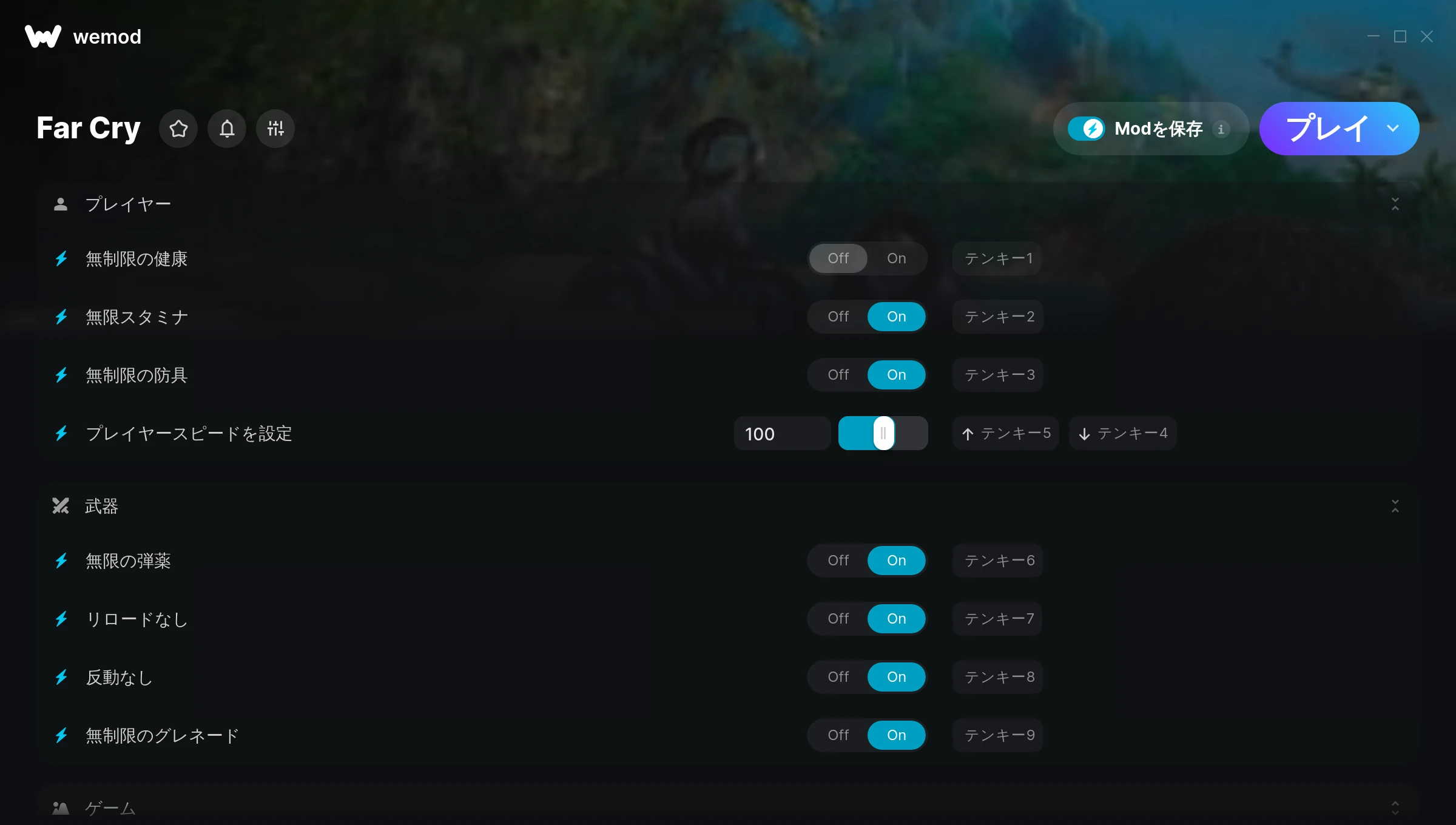Open the notification bell icon

pos(227,129)
